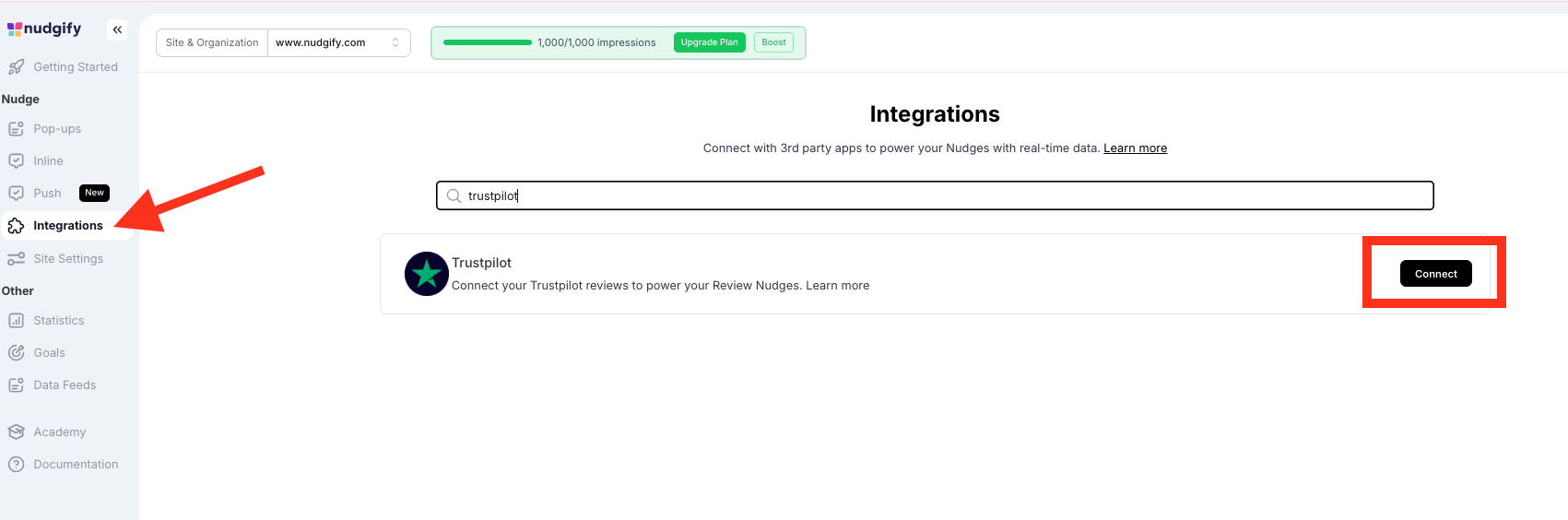
Task: Click the Pop-ups sidebar icon
Action: pyautogui.click(x=16, y=128)
